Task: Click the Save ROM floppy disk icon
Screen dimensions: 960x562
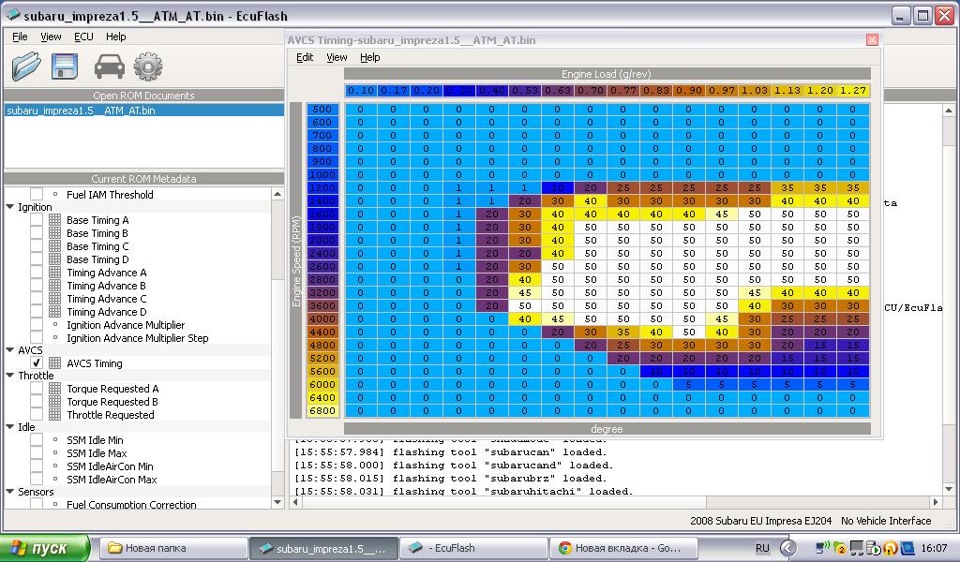Action: [65, 66]
